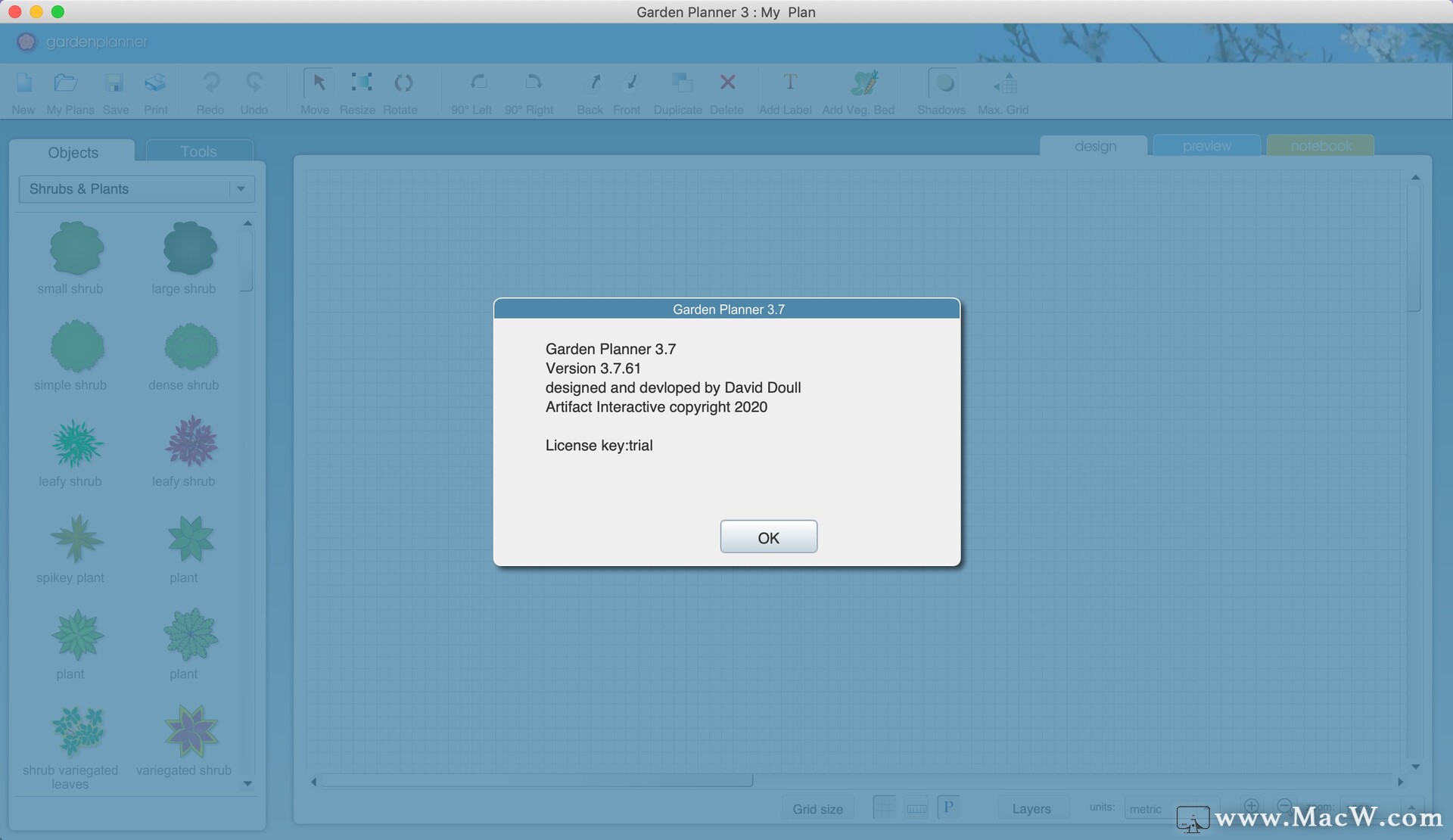Toggle grid lines display icon

884,807
